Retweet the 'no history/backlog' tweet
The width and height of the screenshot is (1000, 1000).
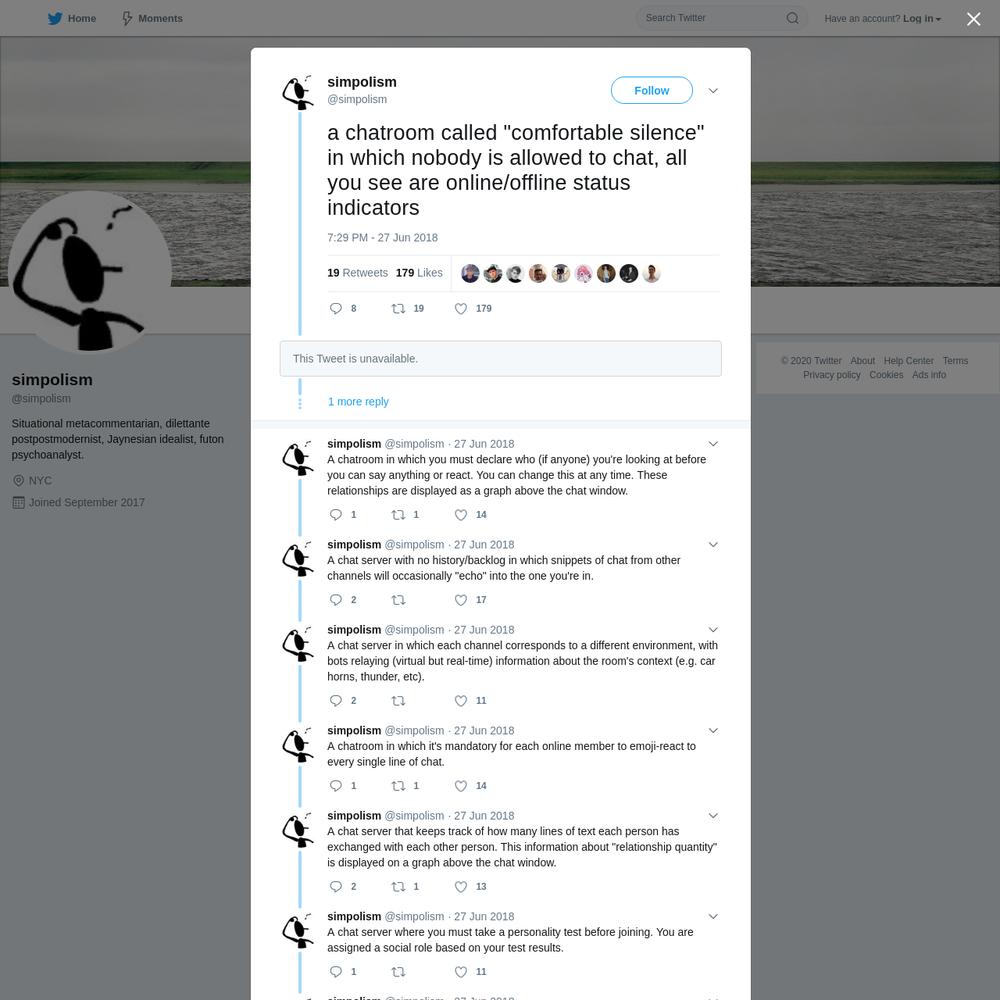tap(398, 600)
